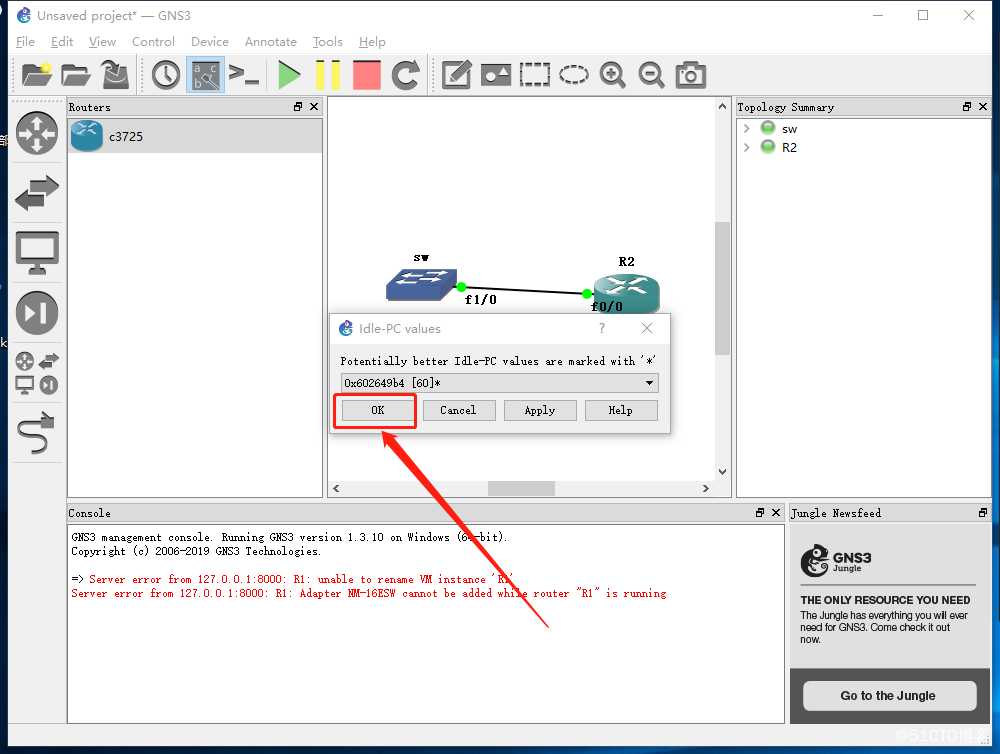Open the File menu
1000x754 pixels.
pyautogui.click(x=25, y=41)
